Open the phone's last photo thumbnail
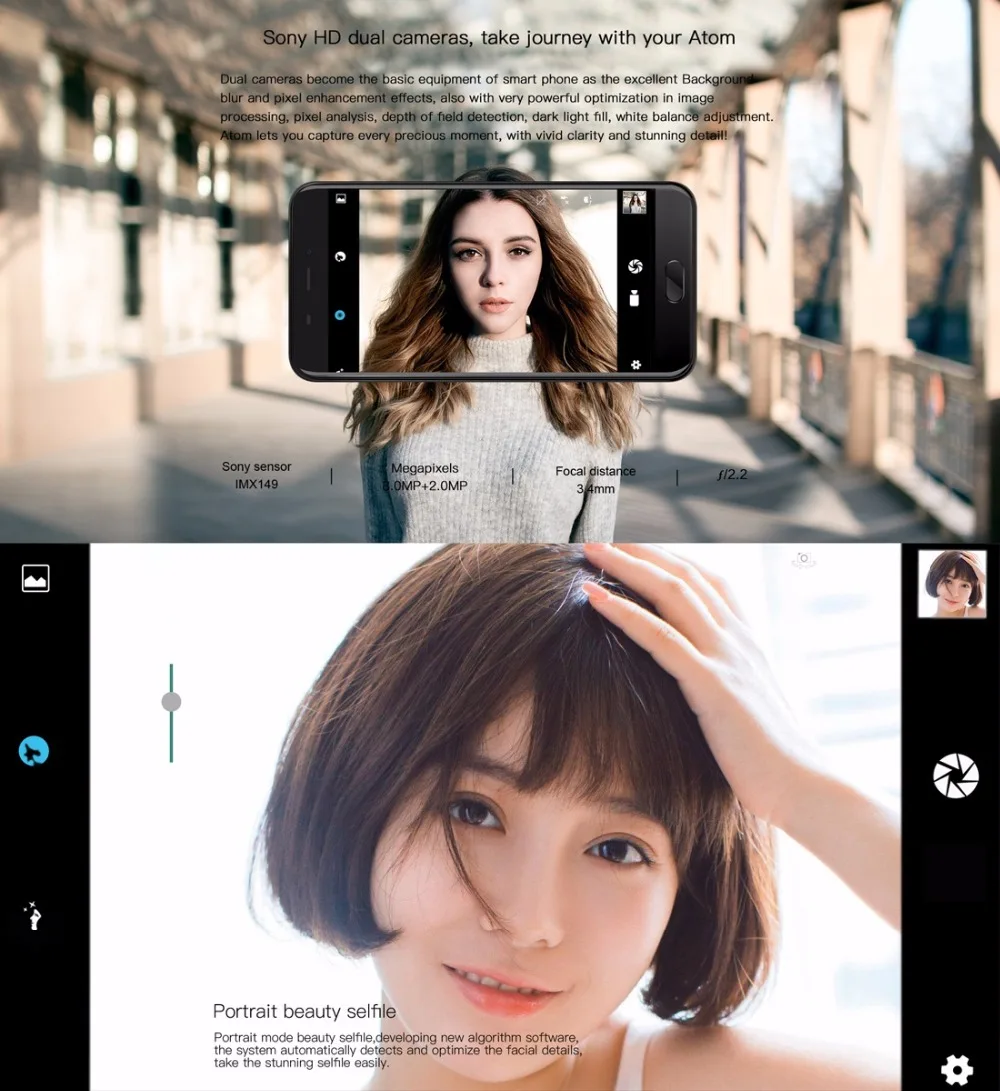 tap(634, 202)
